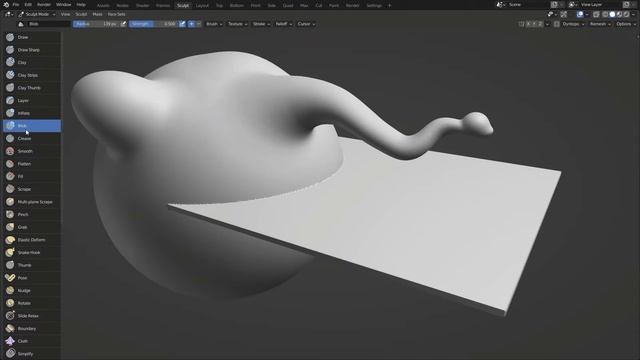Switch to rendered viewport shading

[x=627, y=14]
